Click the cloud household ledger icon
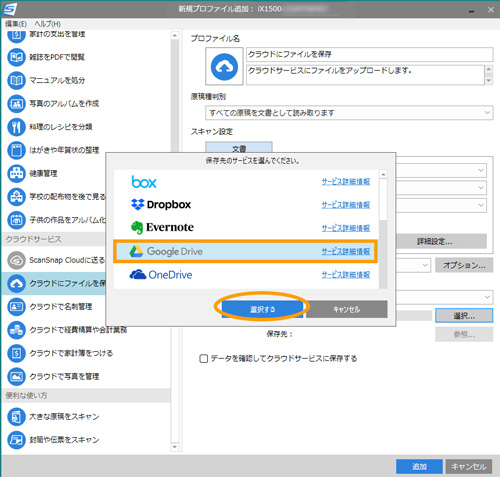The height and width of the screenshot is (477, 500). [16, 353]
